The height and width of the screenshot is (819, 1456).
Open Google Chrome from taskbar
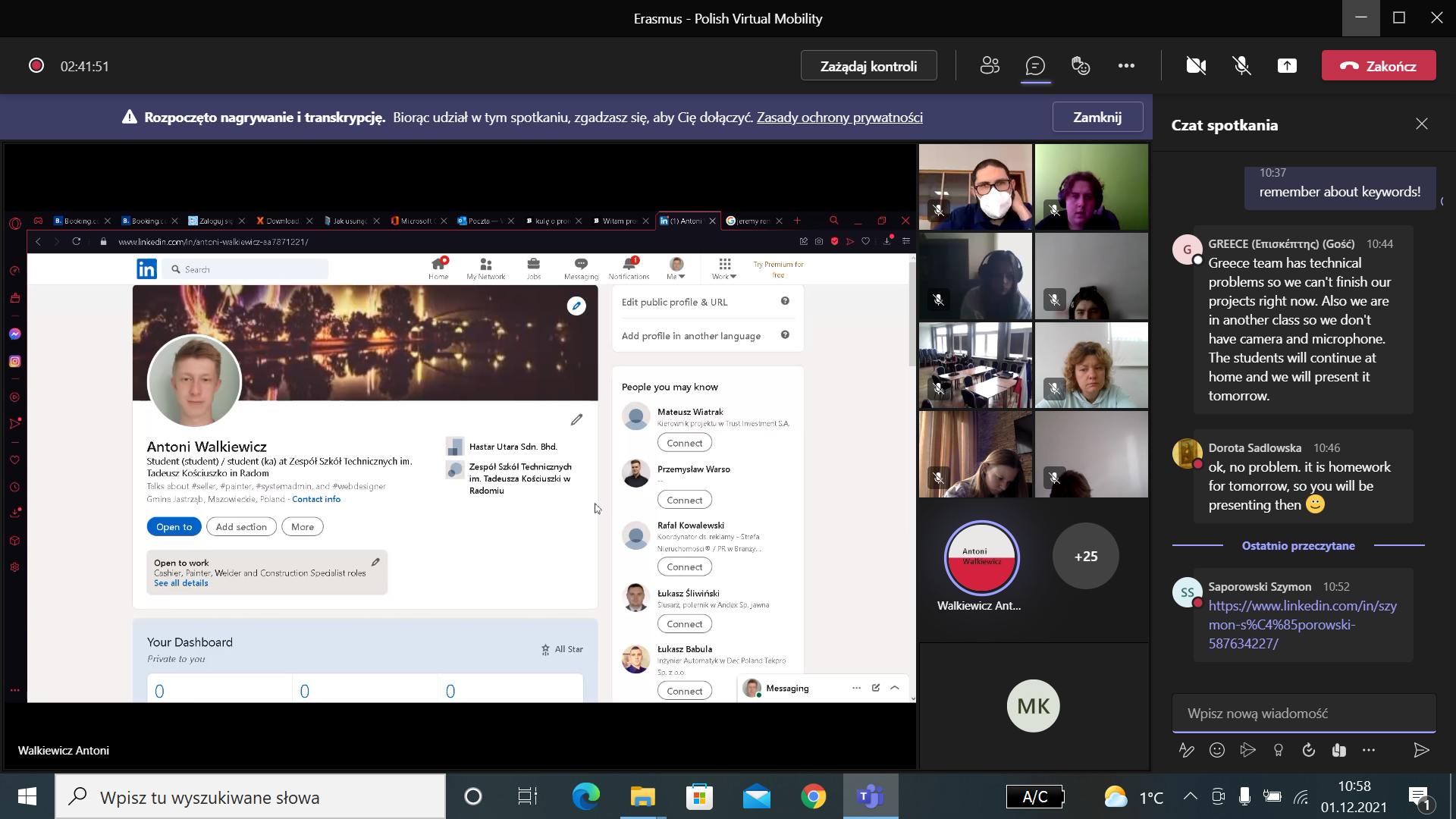[813, 797]
